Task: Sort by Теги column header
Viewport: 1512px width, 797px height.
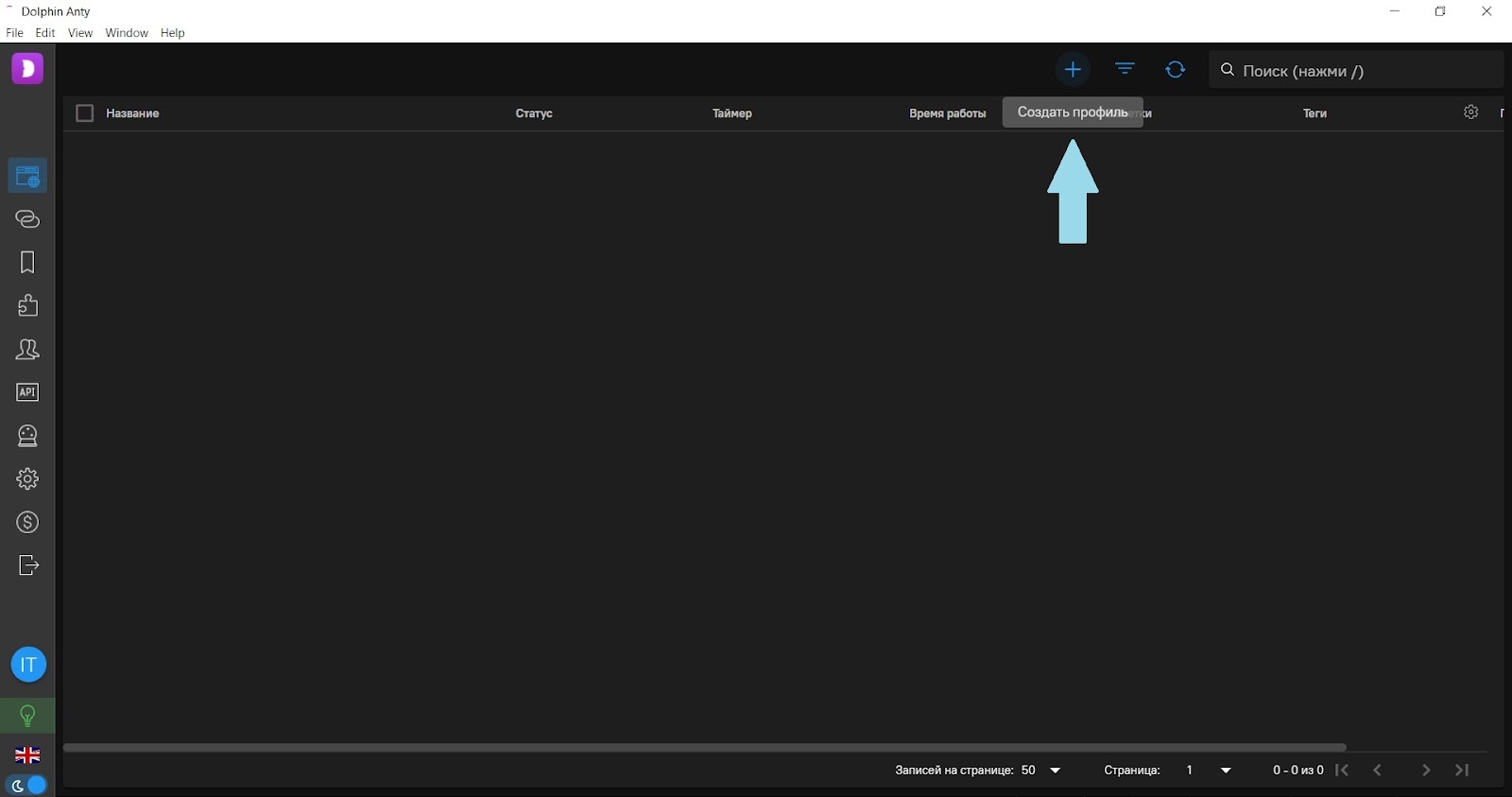Action: [x=1314, y=113]
